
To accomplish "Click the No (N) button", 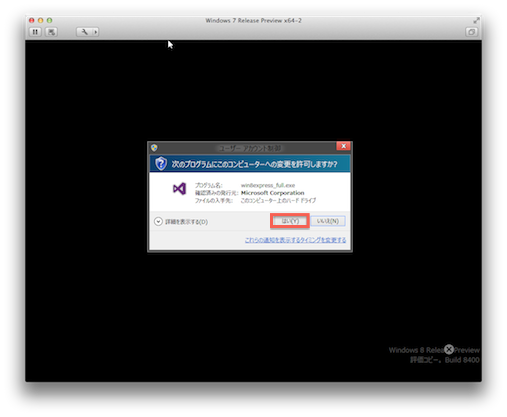I will click(328, 221).
